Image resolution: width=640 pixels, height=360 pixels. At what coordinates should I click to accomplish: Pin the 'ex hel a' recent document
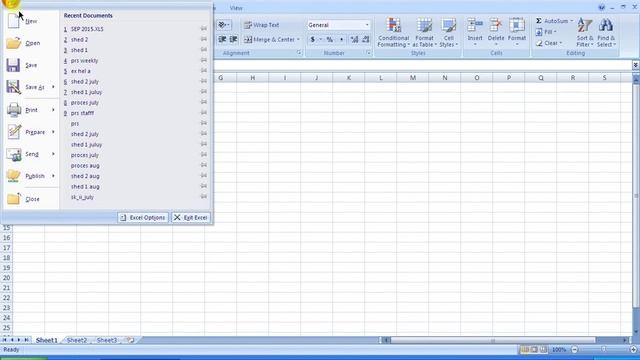(204, 71)
